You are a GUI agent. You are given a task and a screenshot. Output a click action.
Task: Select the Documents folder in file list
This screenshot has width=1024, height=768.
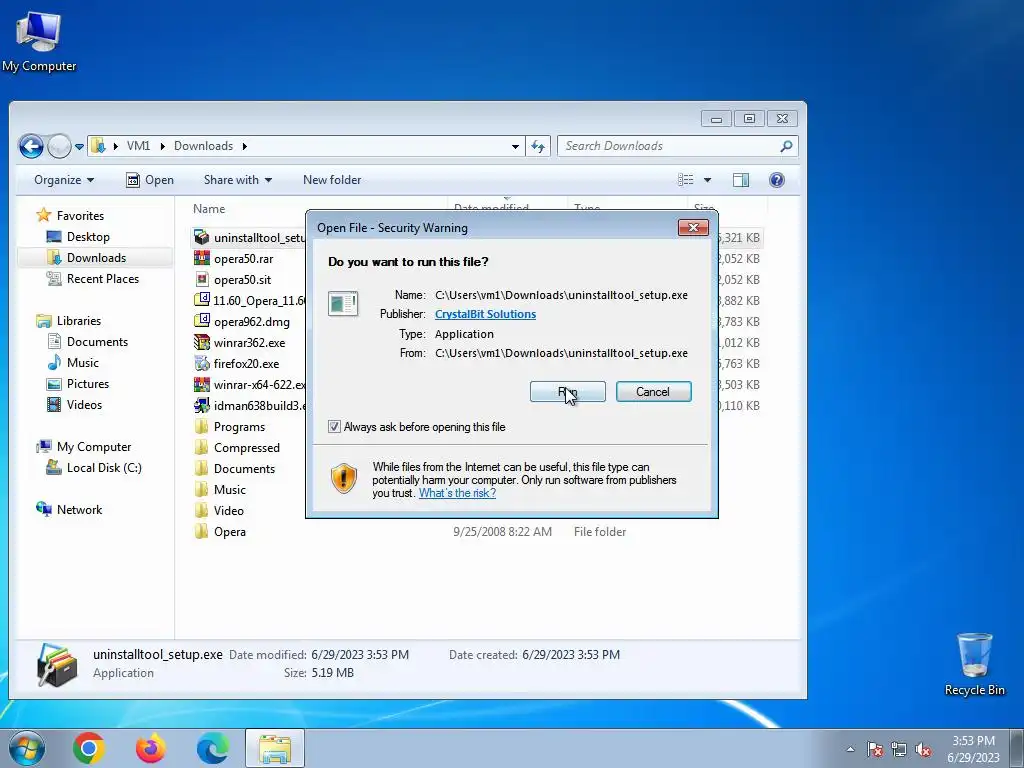tap(244, 468)
